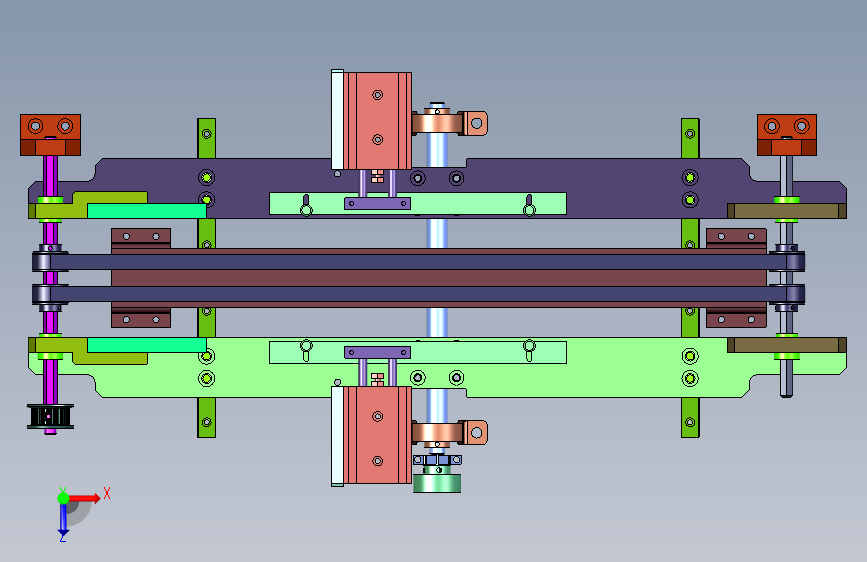Pick the cyan block on purple plate
Screen dimensions: 867x562
pos(147,211)
